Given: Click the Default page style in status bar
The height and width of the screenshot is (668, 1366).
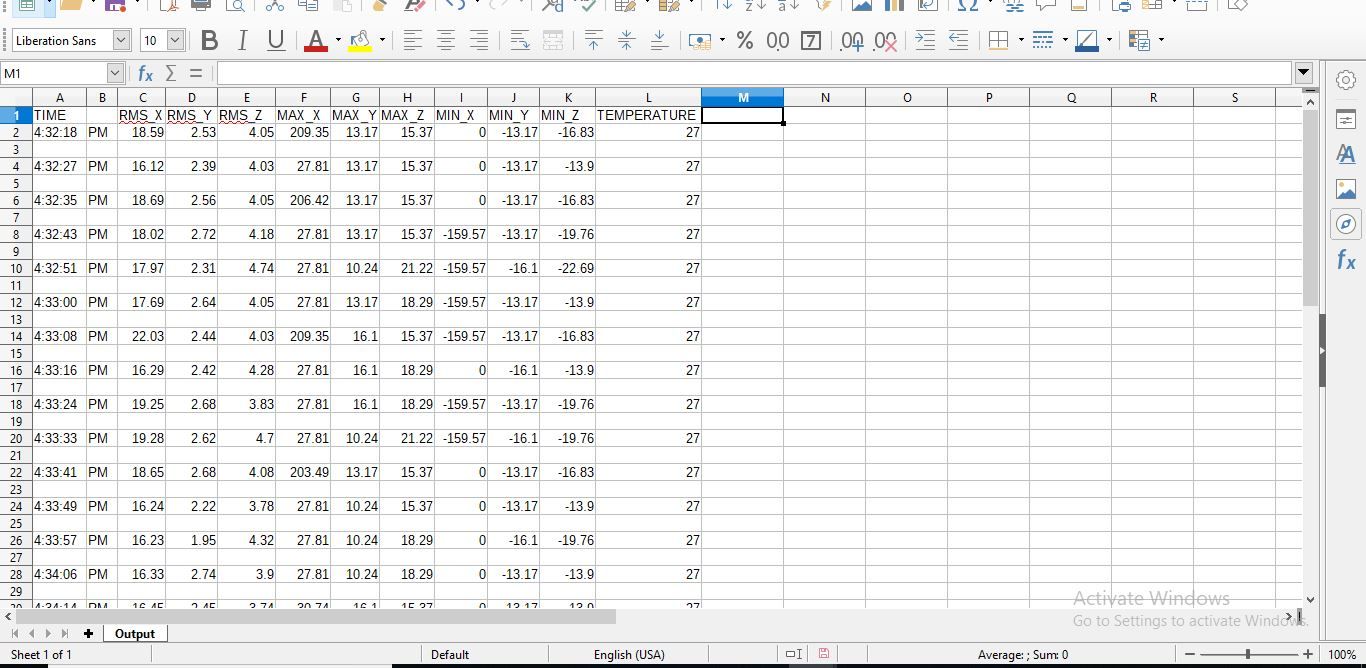Looking at the screenshot, I should pyautogui.click(x=450, y=655).
